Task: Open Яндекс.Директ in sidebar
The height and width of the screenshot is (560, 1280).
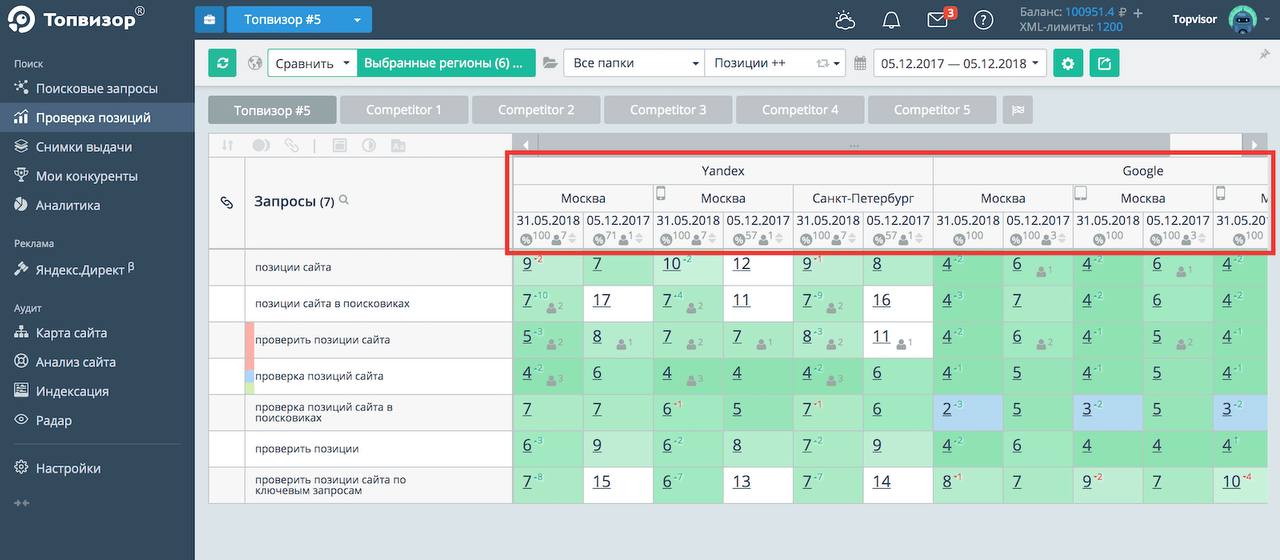Action: (97, 269)
